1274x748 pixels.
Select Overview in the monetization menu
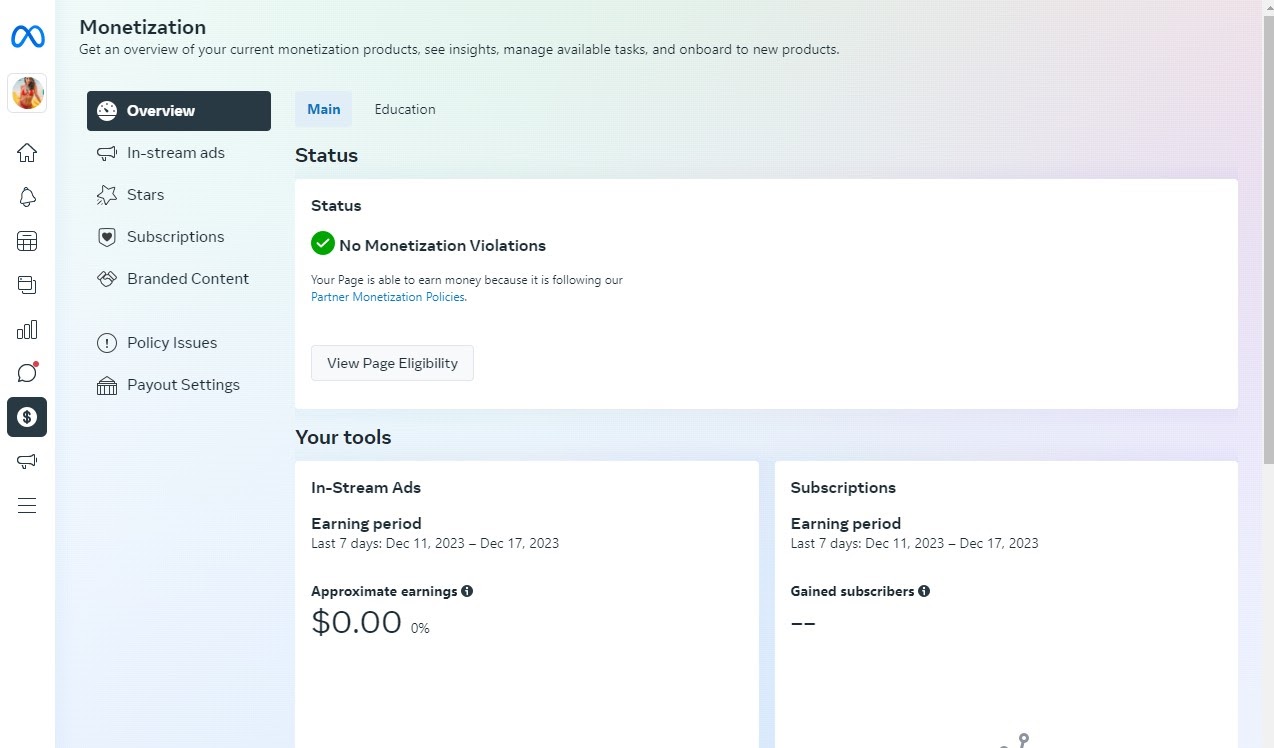(x=179, y=111)
